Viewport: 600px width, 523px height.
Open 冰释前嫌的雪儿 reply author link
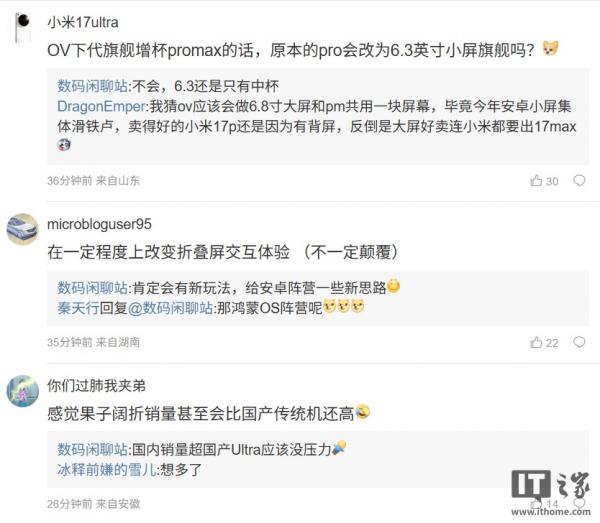(107, 469)
